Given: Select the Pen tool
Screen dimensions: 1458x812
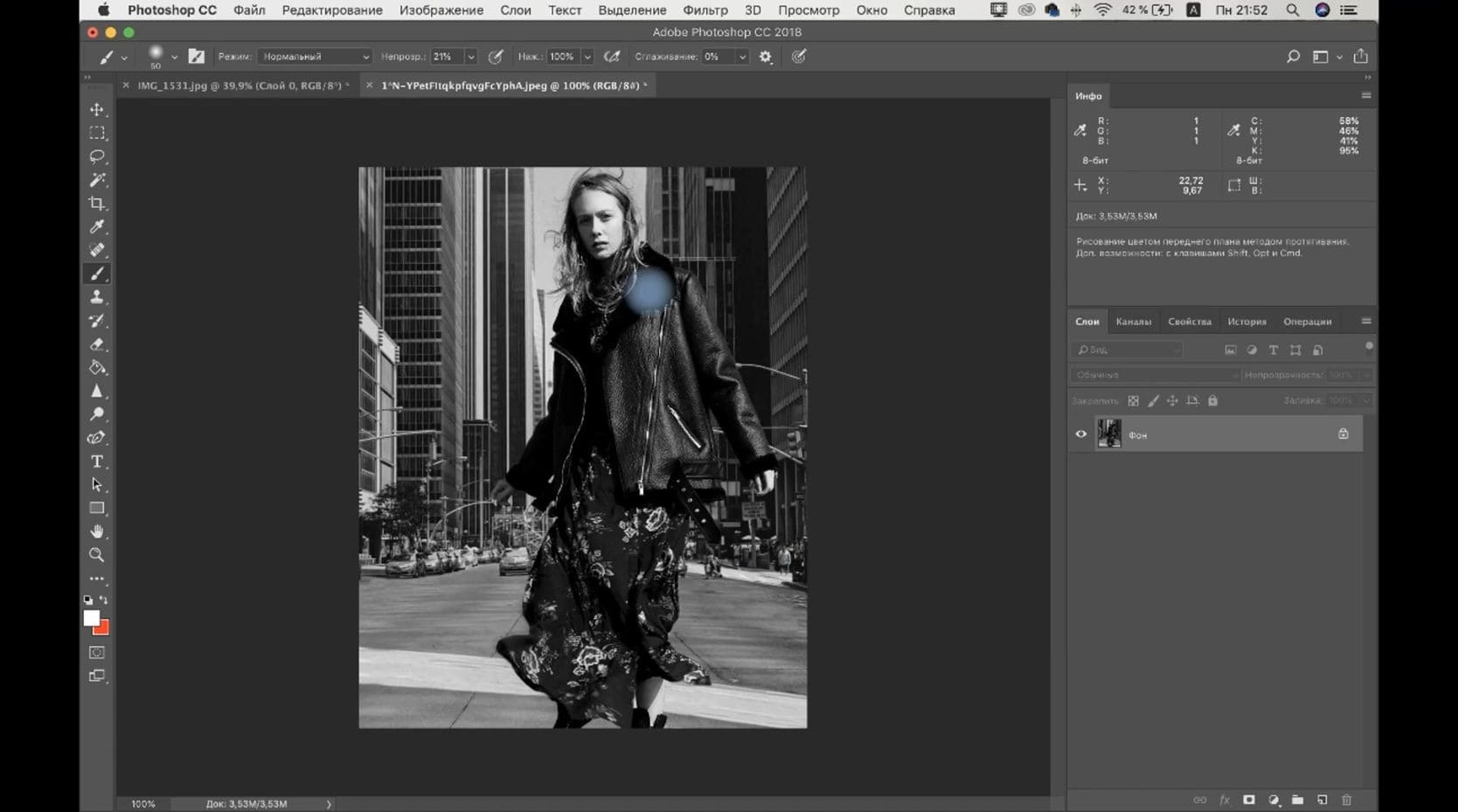Looking at the screenshot, I should [97, 438].
